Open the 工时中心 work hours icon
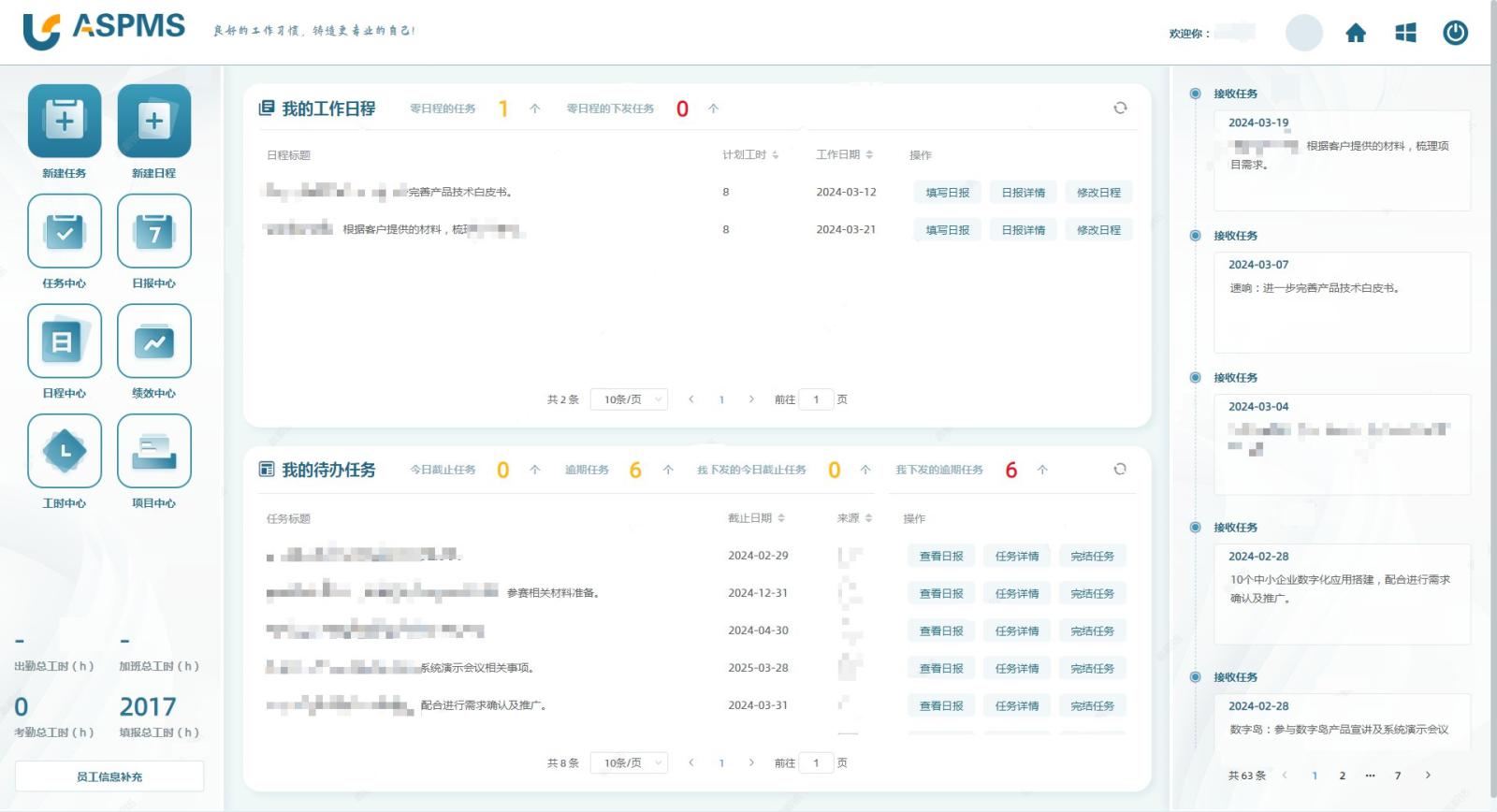 coord(64,451)
